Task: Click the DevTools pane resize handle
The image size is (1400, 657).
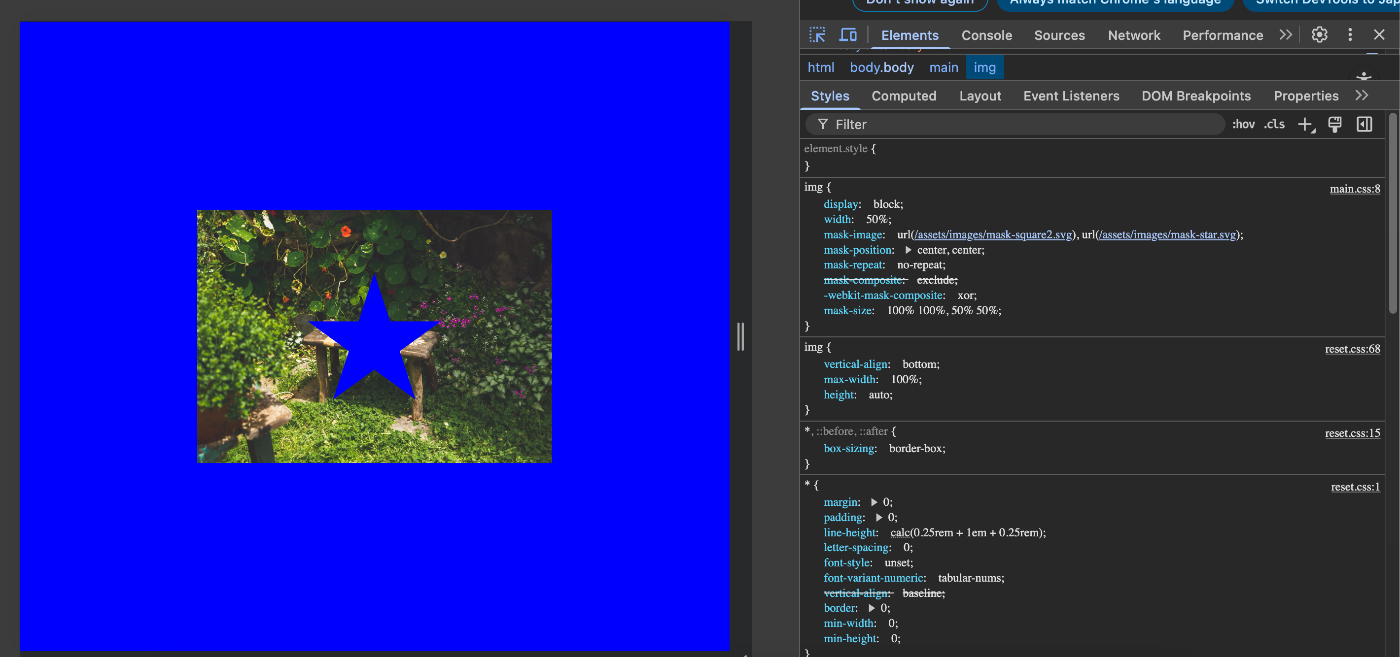Action: tap(740, 336)
